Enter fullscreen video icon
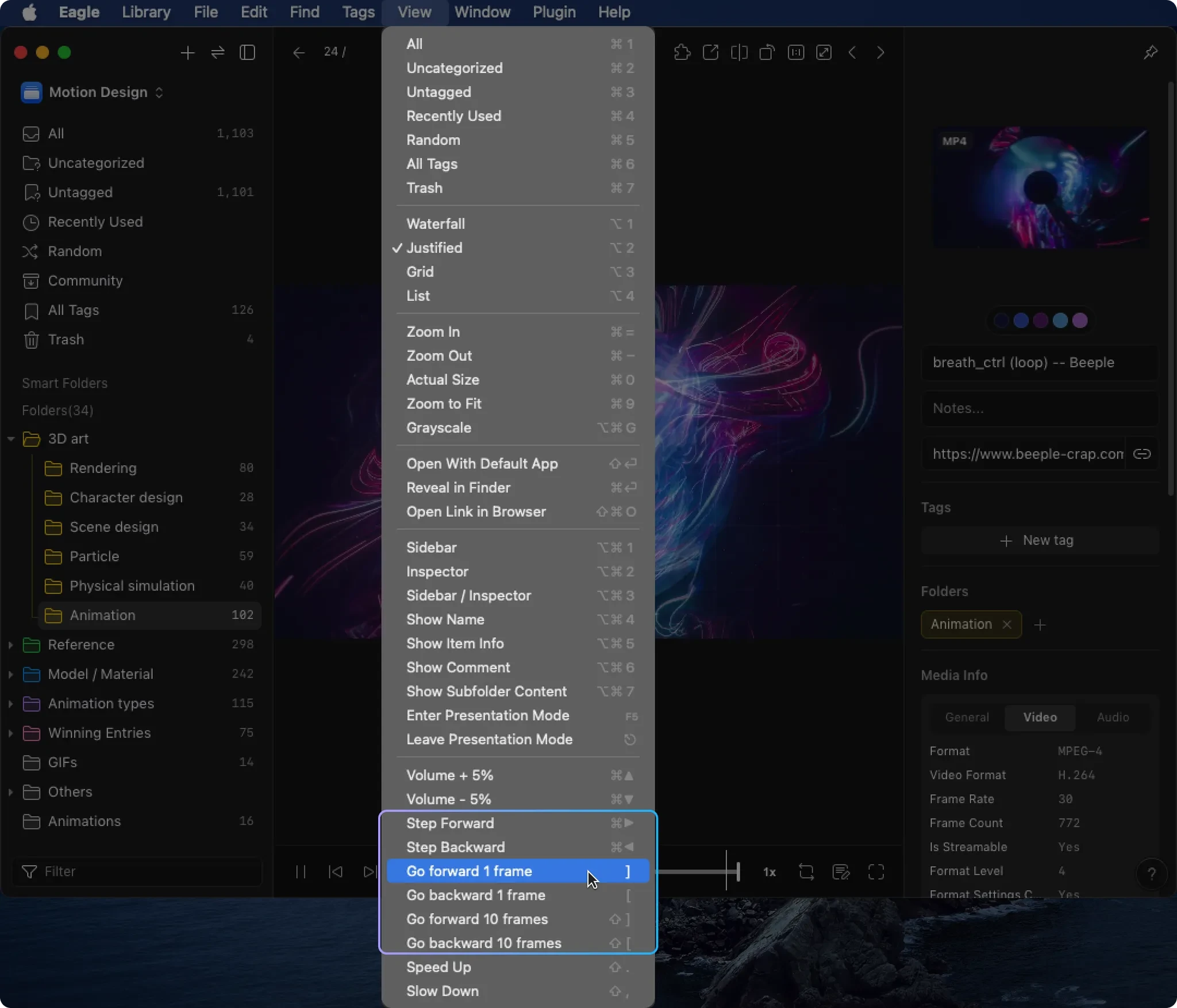The image size is (1177, 1008). (x=876, y=872)
